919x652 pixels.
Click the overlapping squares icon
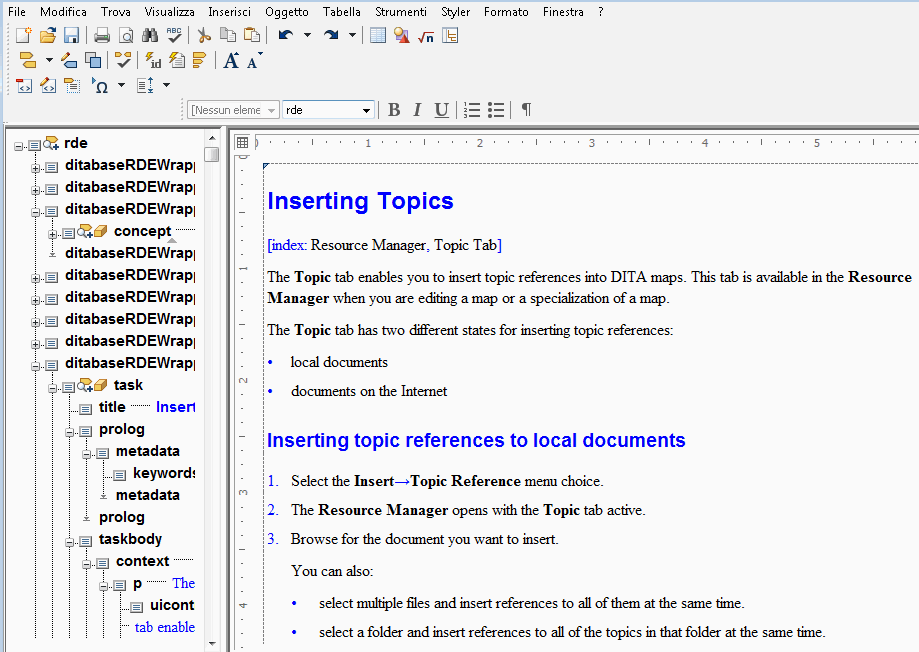point(93,60)
